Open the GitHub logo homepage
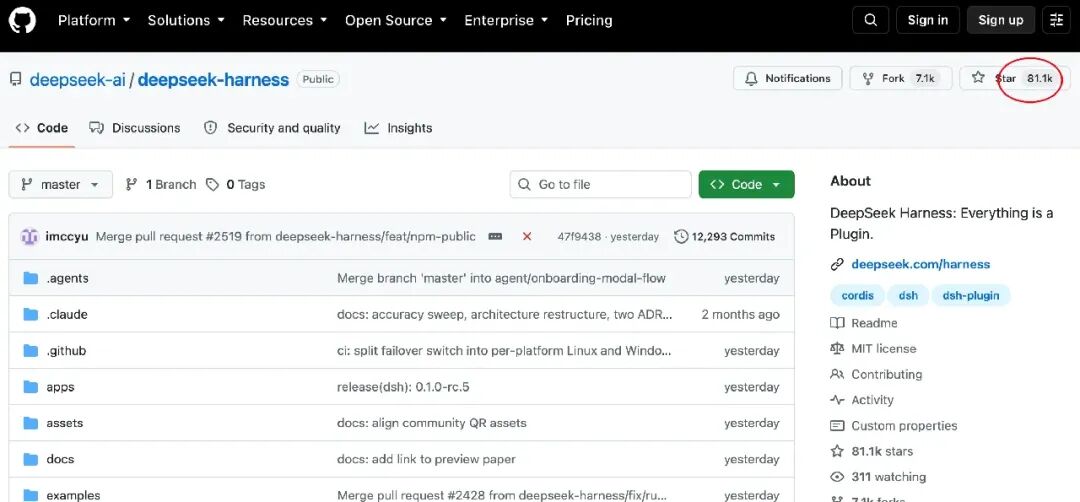 coord(22,20)
